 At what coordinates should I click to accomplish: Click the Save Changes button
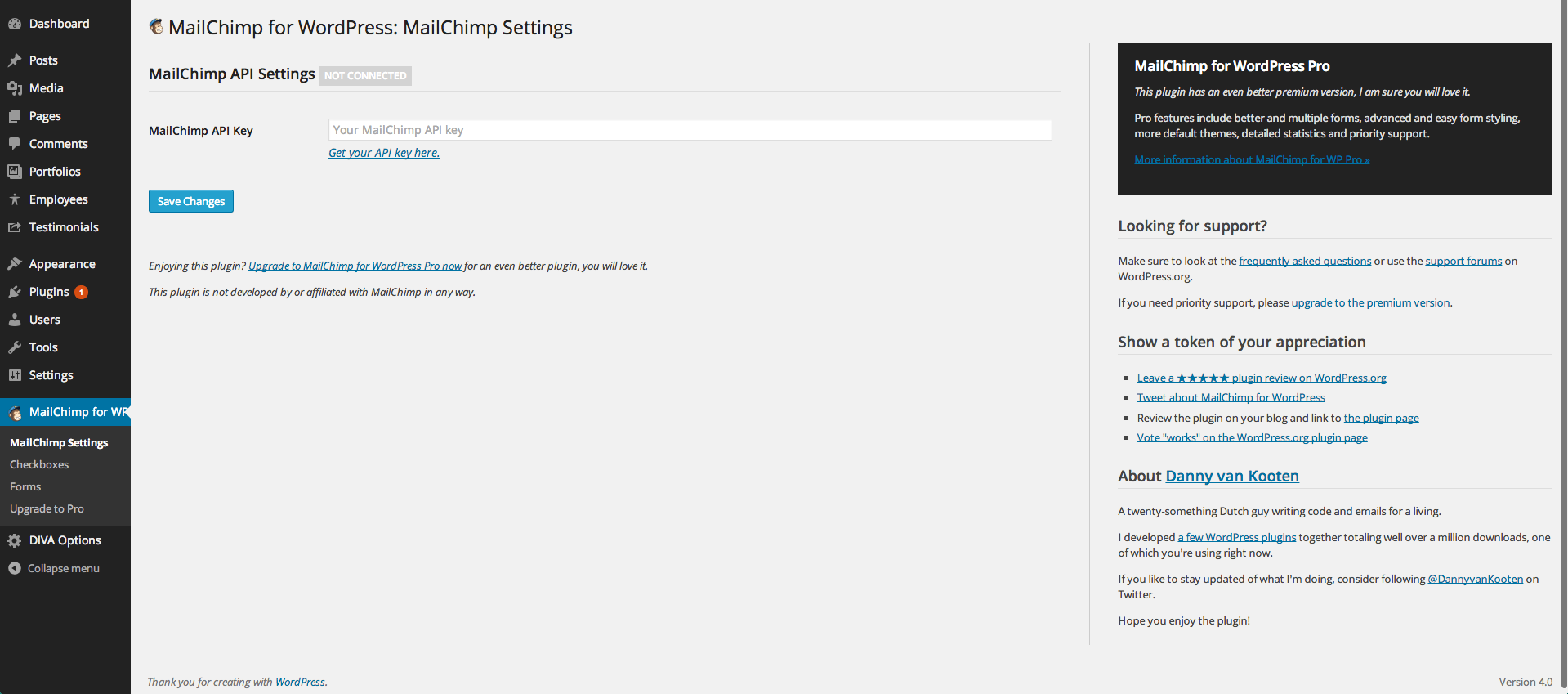[x=191, y=201]
